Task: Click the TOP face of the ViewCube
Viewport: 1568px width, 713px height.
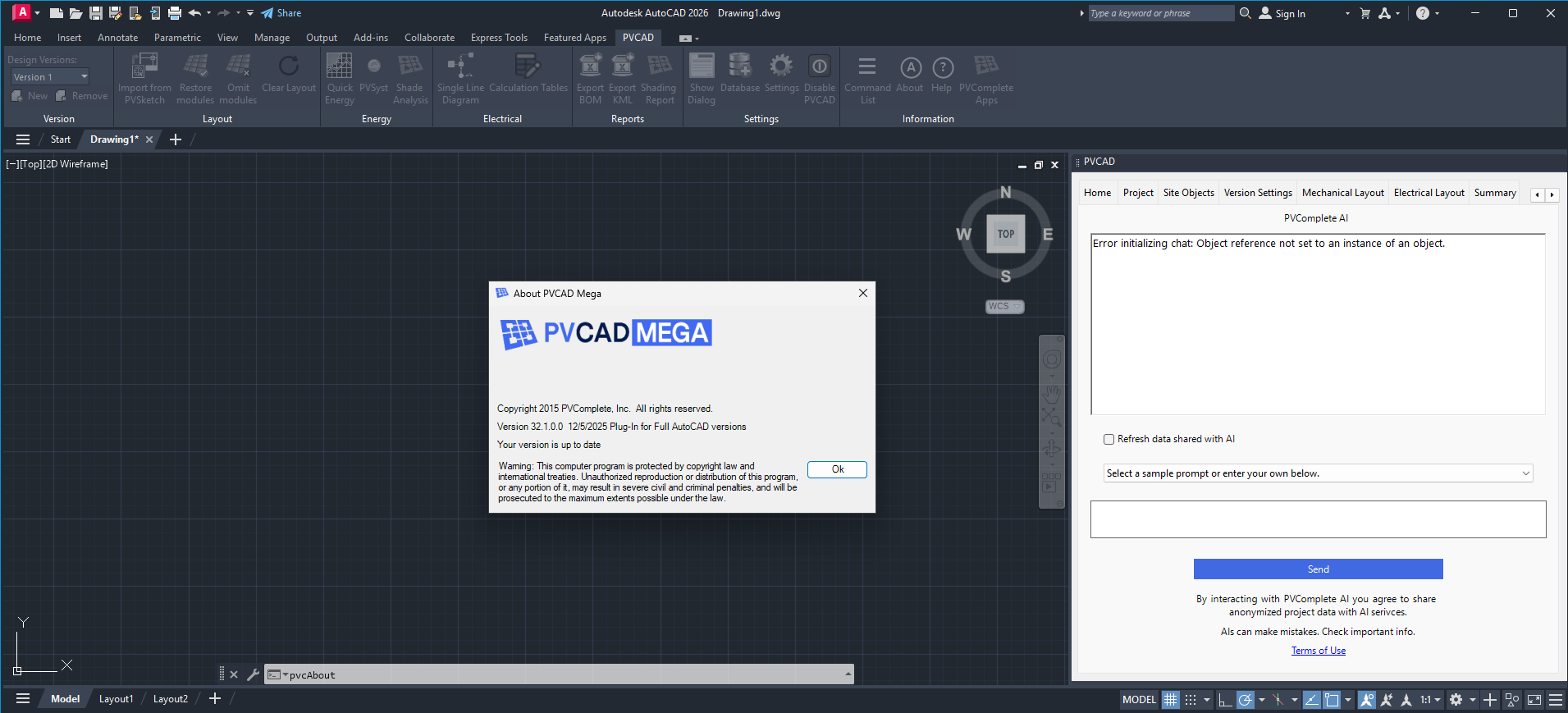Action: point(1006,234)
